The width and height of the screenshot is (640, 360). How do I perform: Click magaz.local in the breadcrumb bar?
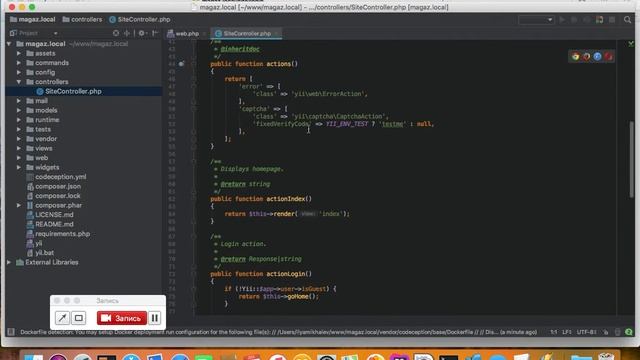[x=33, y=19]
